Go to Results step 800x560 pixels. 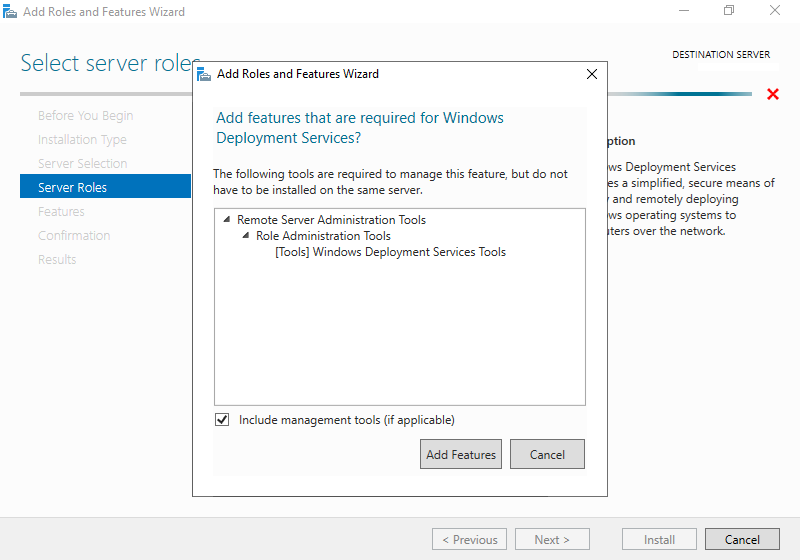click(57, 260)
